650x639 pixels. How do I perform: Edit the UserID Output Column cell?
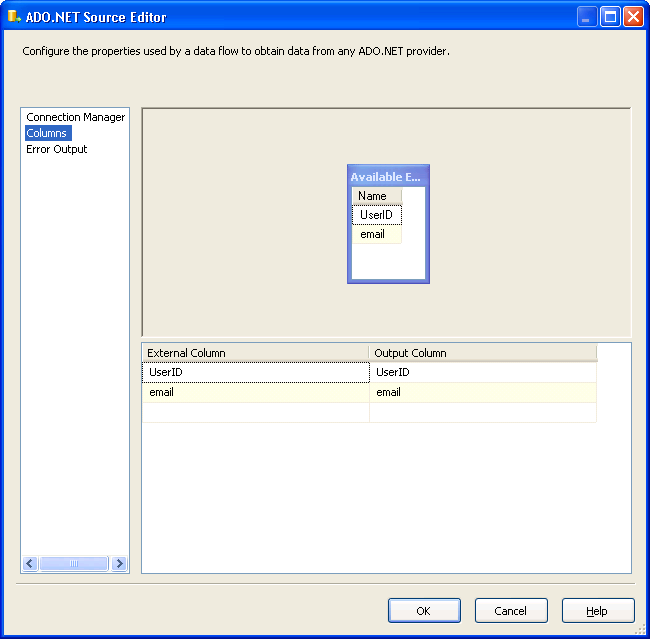[x=483, y=372]
